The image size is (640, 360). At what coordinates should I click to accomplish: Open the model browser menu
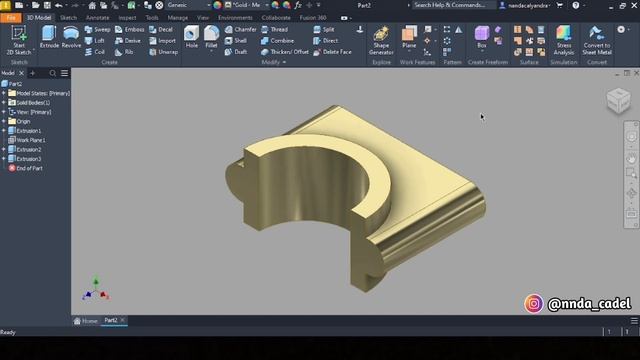tap(64, 73)
